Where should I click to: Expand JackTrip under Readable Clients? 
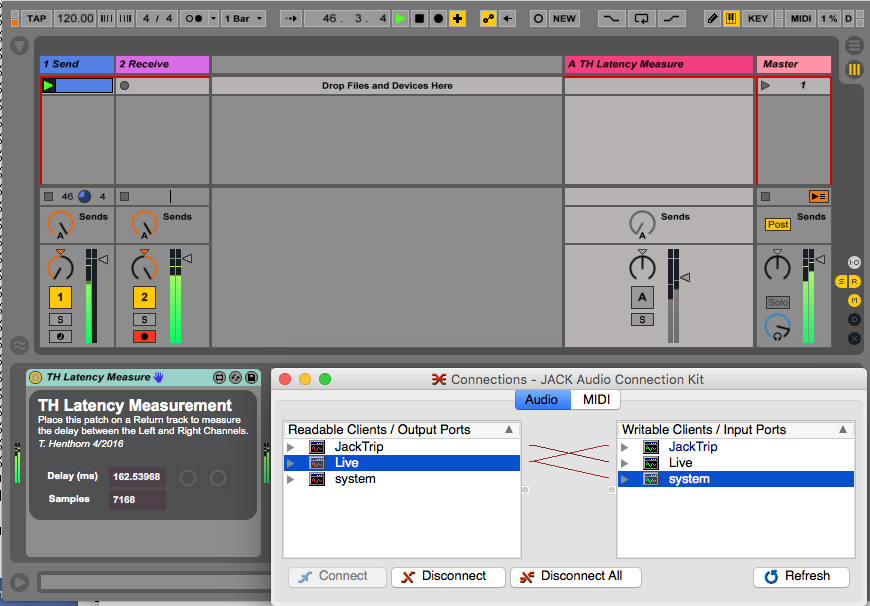click(x=291, y=447)
